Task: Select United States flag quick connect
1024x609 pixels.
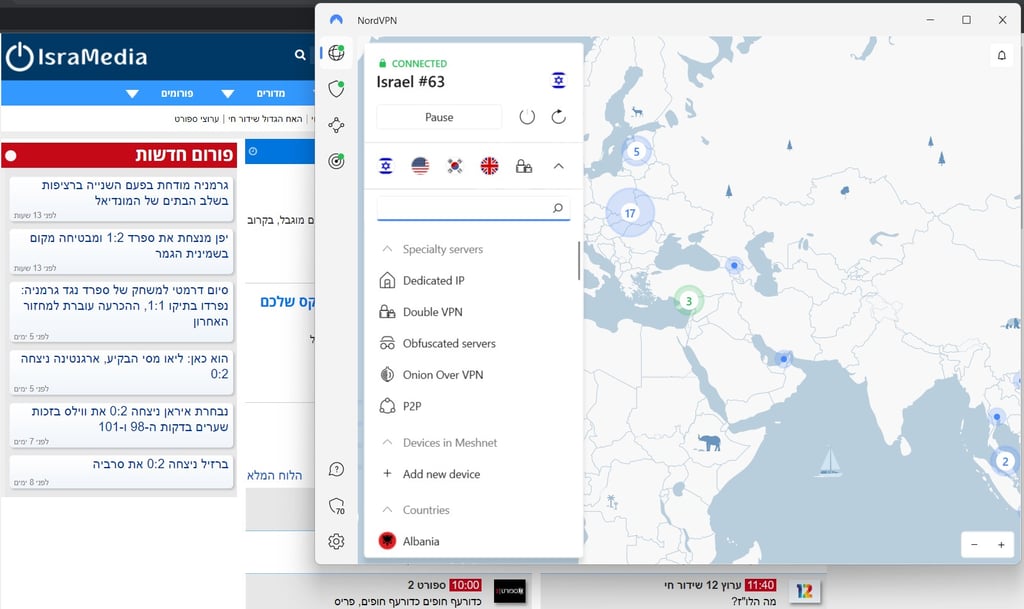Action: (x=421, y=166)
